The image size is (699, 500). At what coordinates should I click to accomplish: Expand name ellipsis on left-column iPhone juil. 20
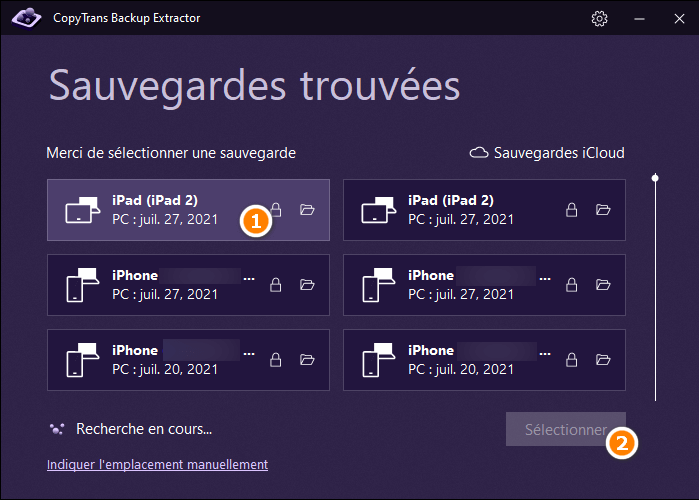[249, 354]
